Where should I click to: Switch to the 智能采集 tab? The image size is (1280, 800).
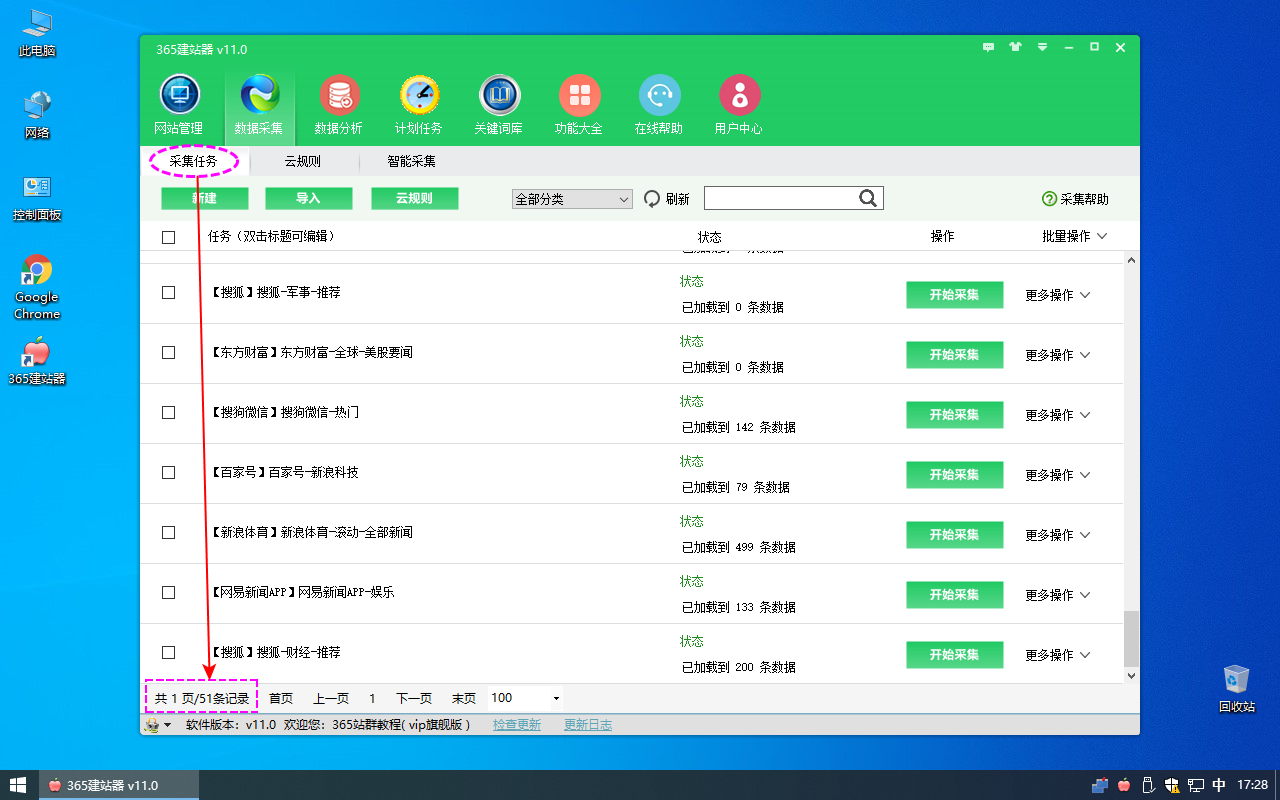pyautogui.click(x=411, y=161)
